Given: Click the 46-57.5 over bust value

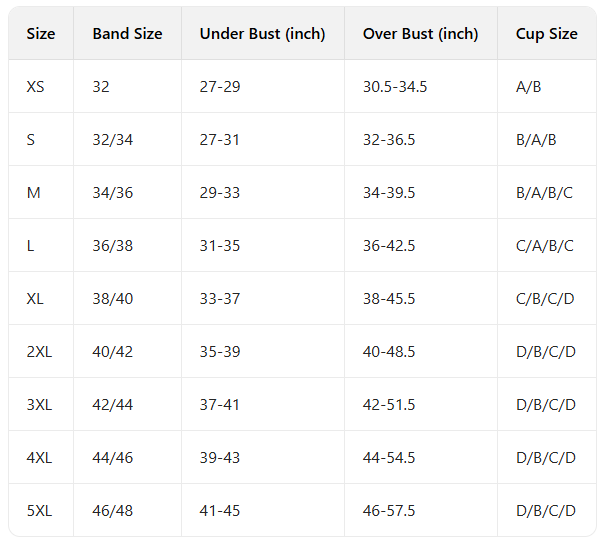Looking at the screenshot, I should (389, 511).
